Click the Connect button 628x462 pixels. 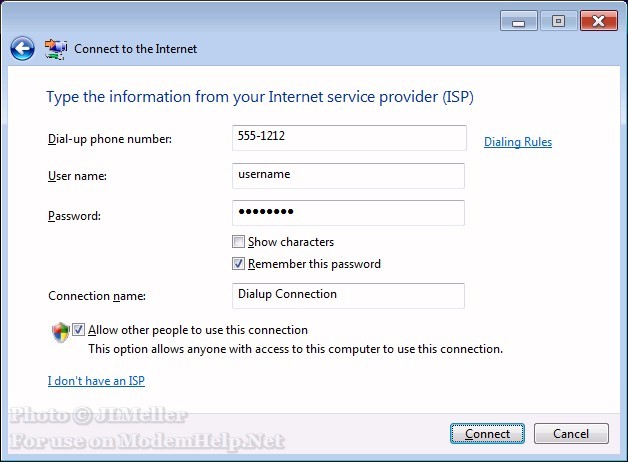487,434
